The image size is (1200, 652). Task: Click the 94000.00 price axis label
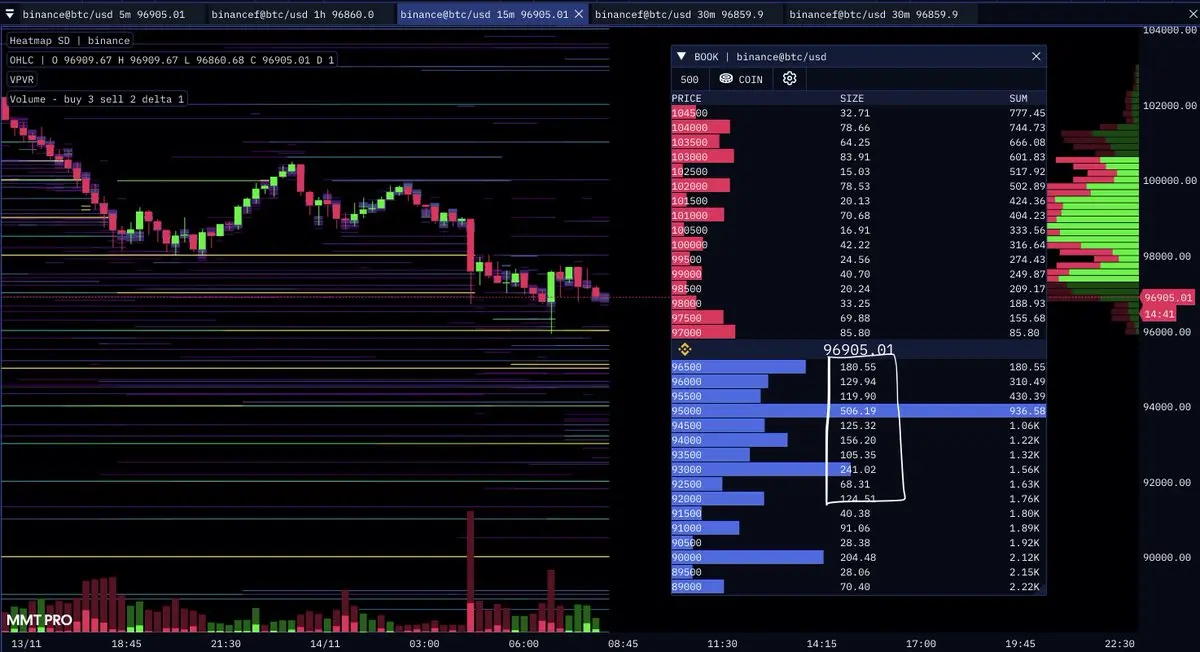click(1168, 407)
